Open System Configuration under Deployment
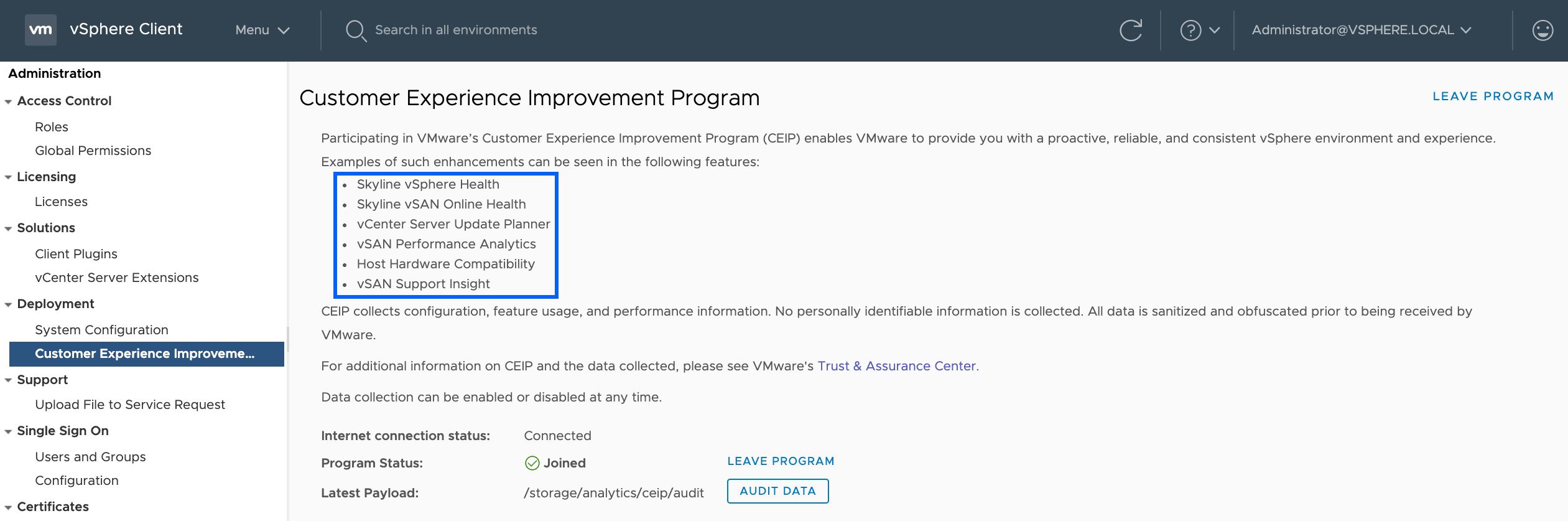The width and height of the screenshot is (1568, 521). 101,330
